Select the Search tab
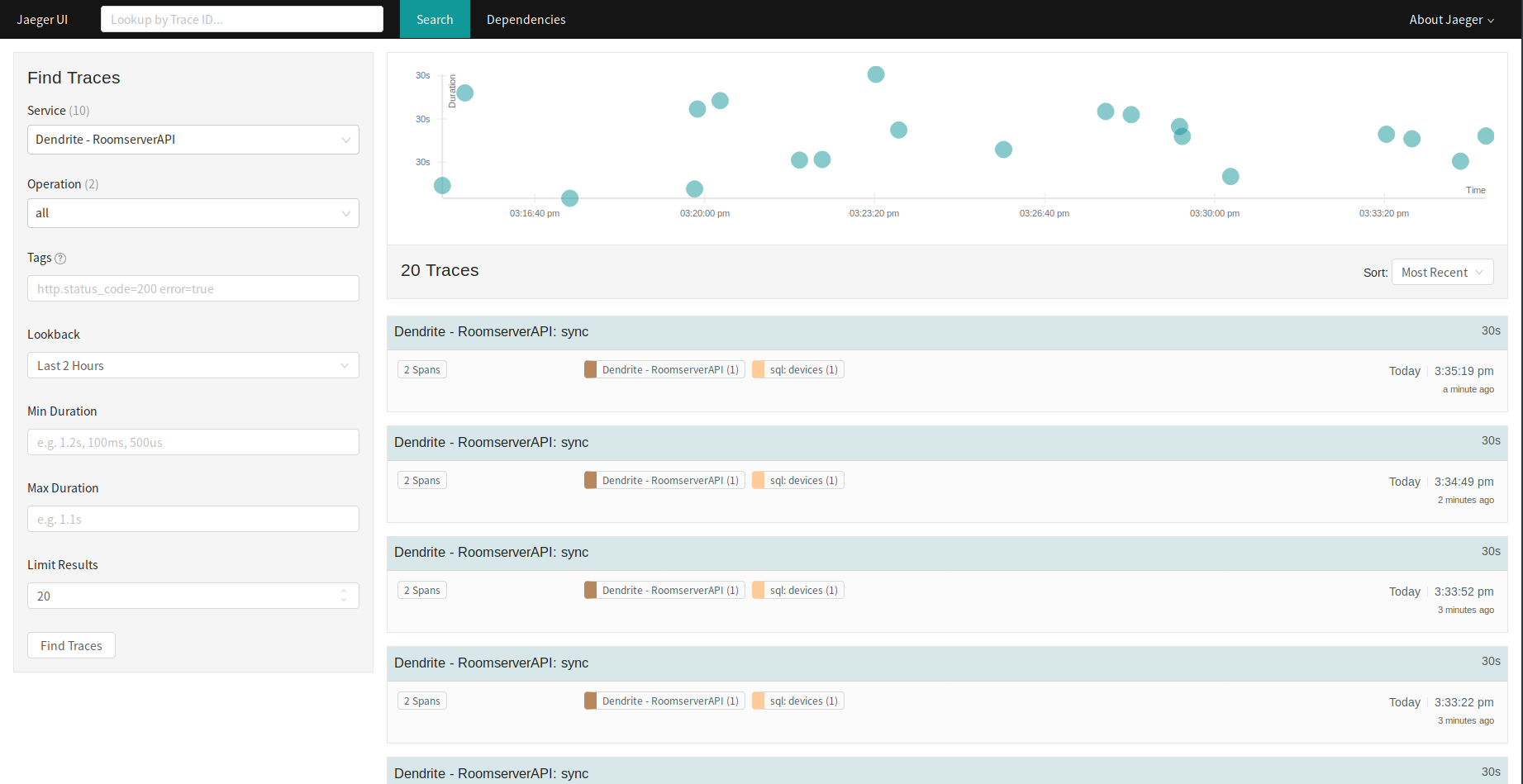The height and width of the screenshot is (784, 1523). [435, 20]
